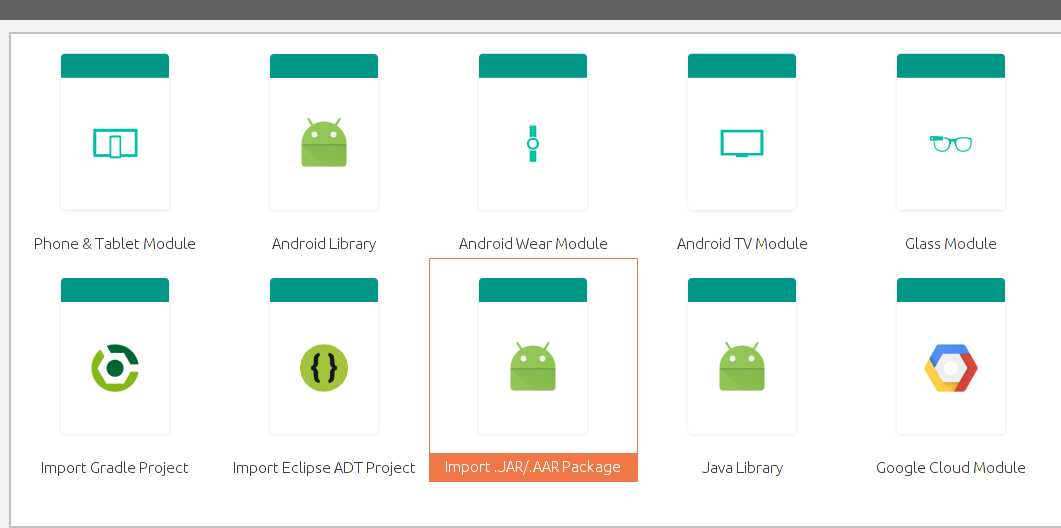Screen dimensions: 1061x528
Task: Click the Import .JAR/.AAR Package android icon
Action: click(533, 366)
